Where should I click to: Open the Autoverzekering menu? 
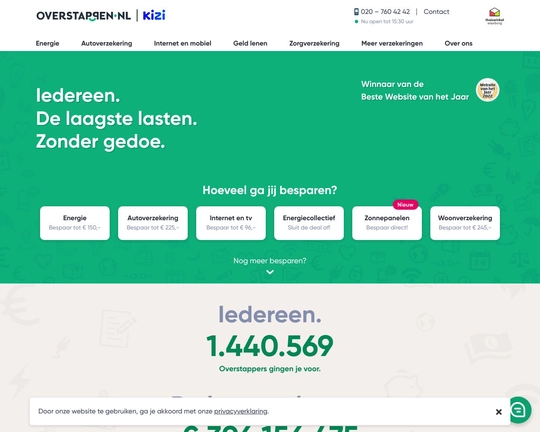point(107,43)
